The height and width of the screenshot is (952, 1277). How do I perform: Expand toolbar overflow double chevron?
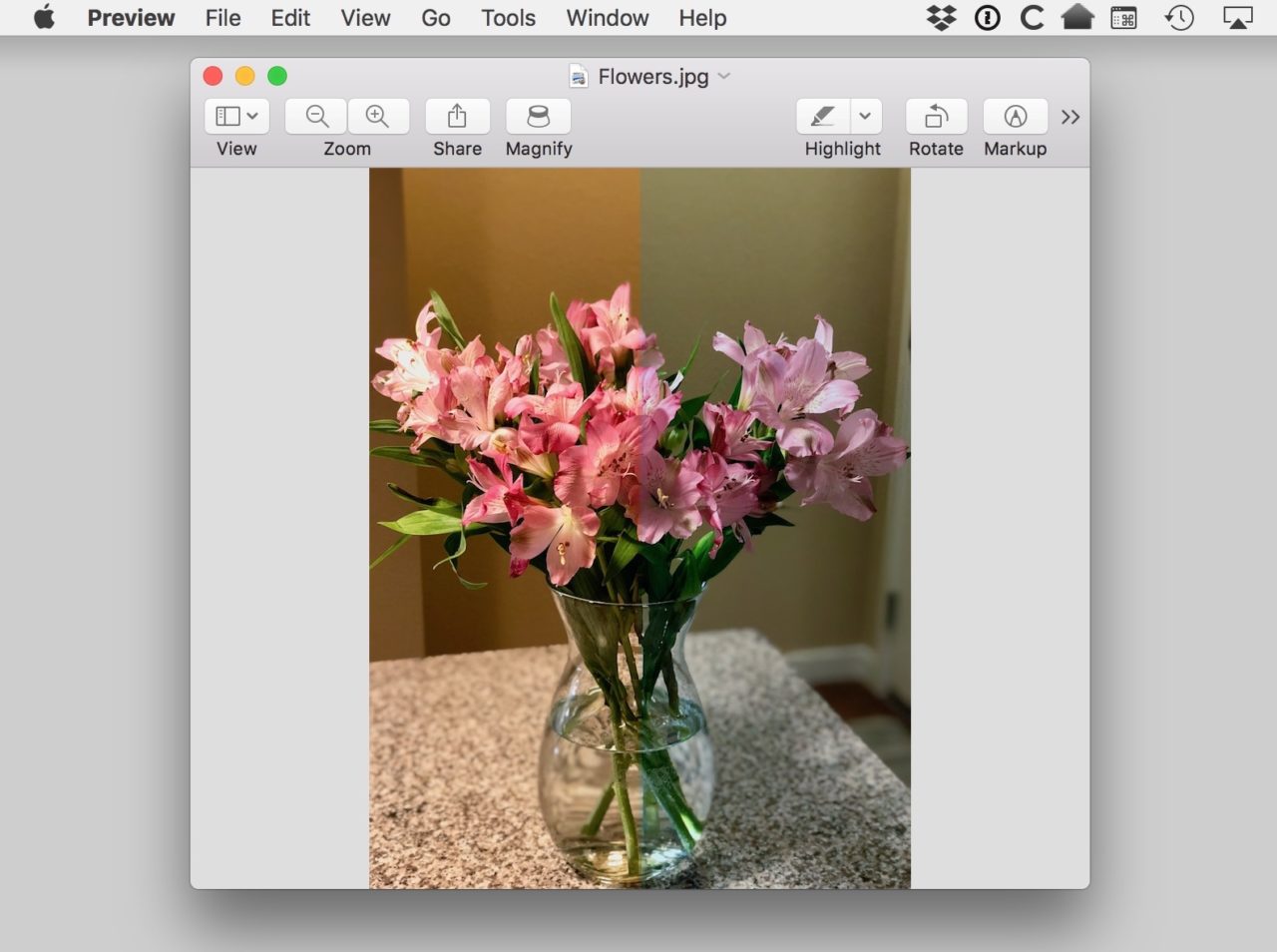point(1070,117)
